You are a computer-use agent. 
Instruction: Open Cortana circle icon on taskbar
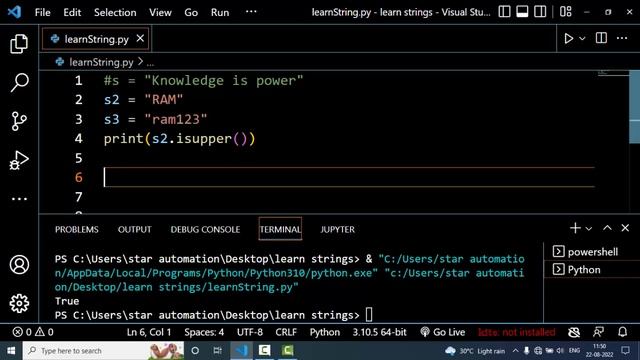(x=195, y=351)
